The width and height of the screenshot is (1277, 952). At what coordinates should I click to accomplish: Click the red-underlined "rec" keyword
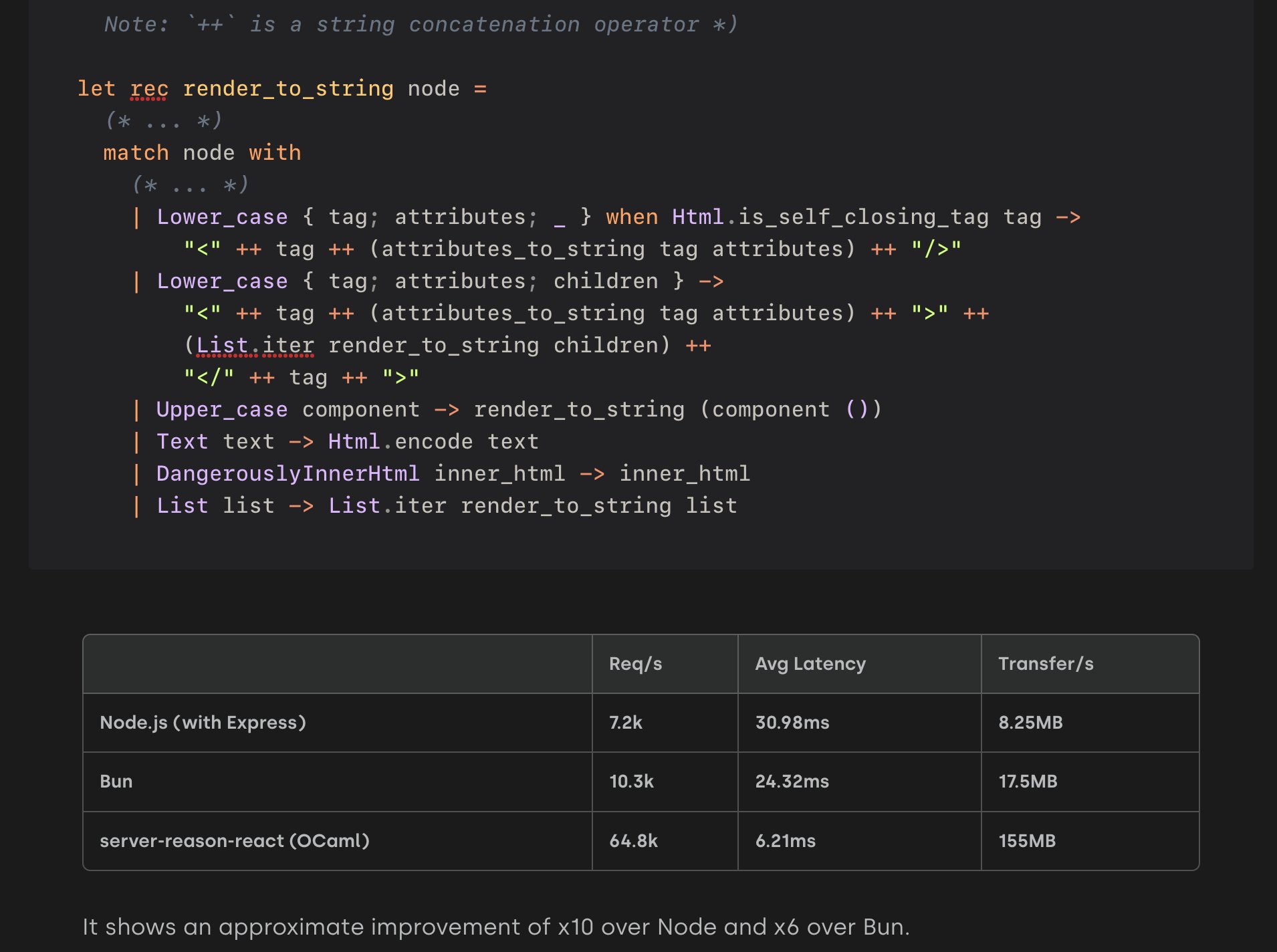pos(148,88)
